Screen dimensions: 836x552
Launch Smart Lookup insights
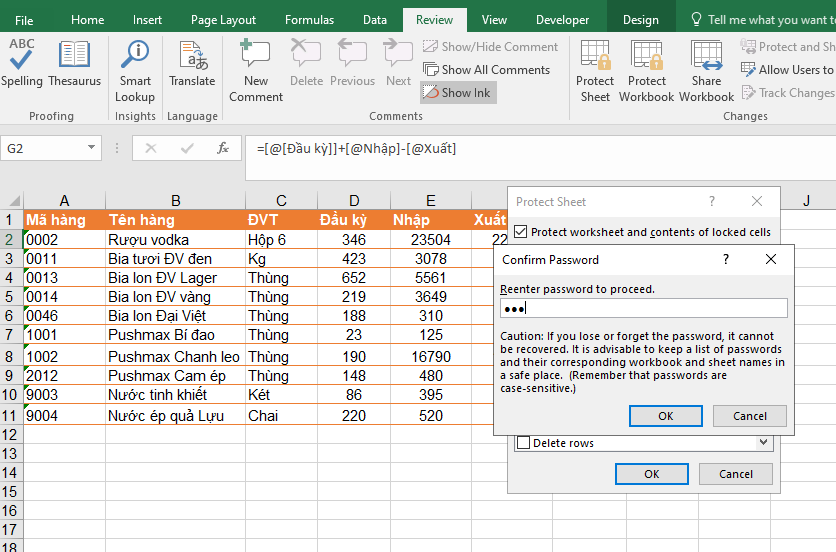click(x=135, y=70)
